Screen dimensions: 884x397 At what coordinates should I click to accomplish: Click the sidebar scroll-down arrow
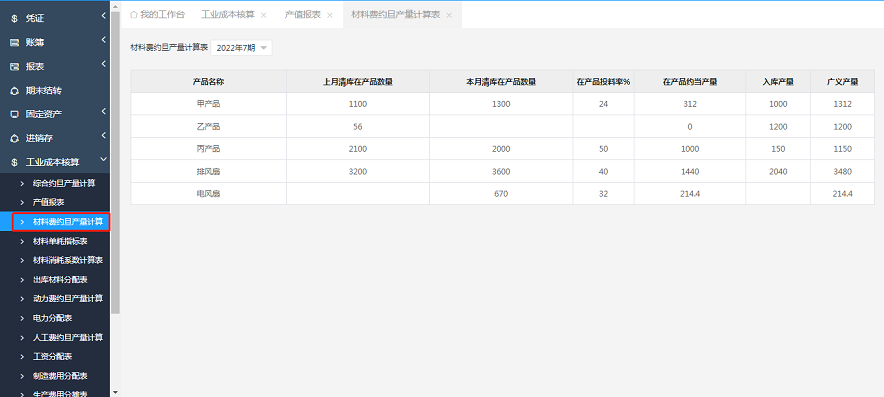(x=116, y=392)
